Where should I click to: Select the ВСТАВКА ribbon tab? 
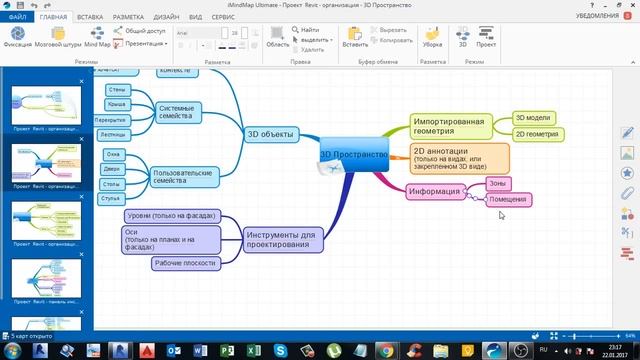click(x=90, y=17)
